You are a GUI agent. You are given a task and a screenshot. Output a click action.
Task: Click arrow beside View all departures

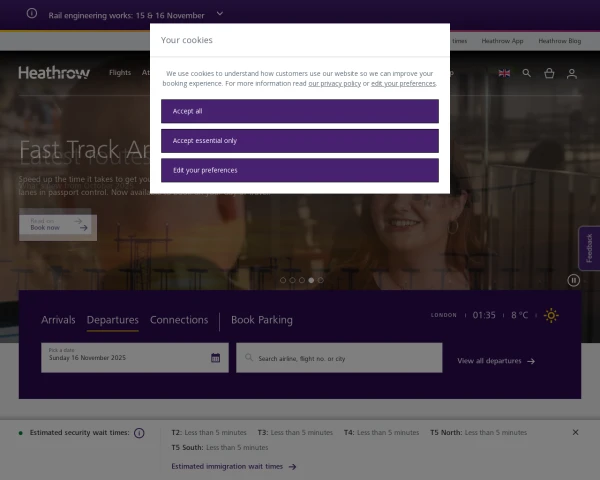pyautogui.click(x=531, y=361)
